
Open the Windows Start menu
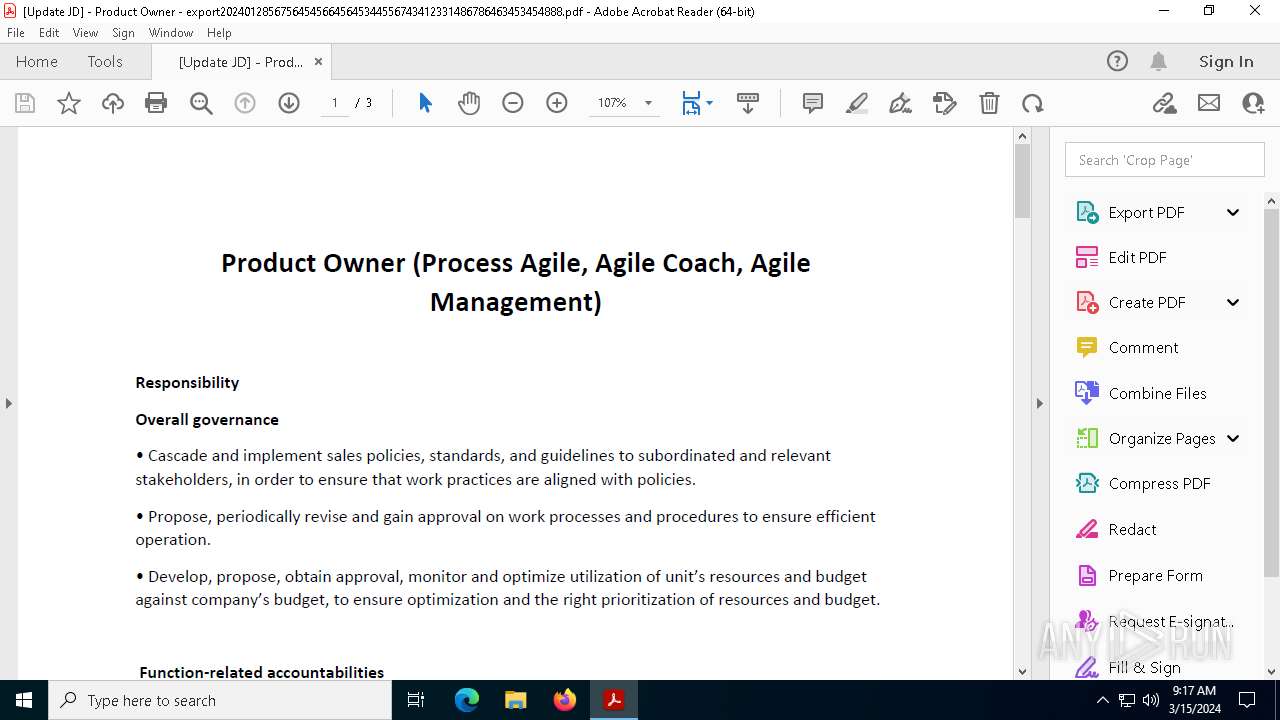click(x=23, y=700)
